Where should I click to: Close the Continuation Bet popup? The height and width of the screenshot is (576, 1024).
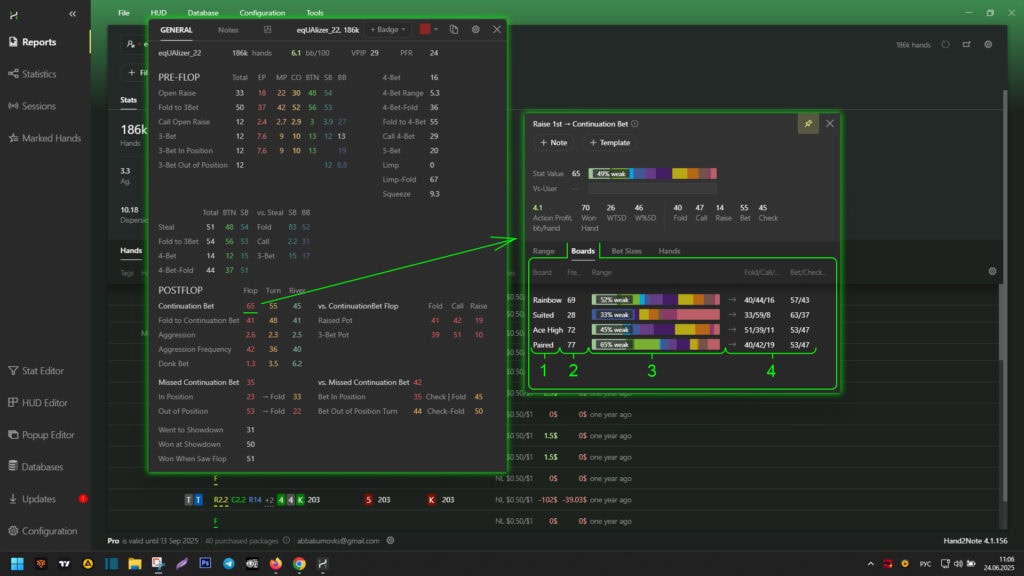point(829,123)
